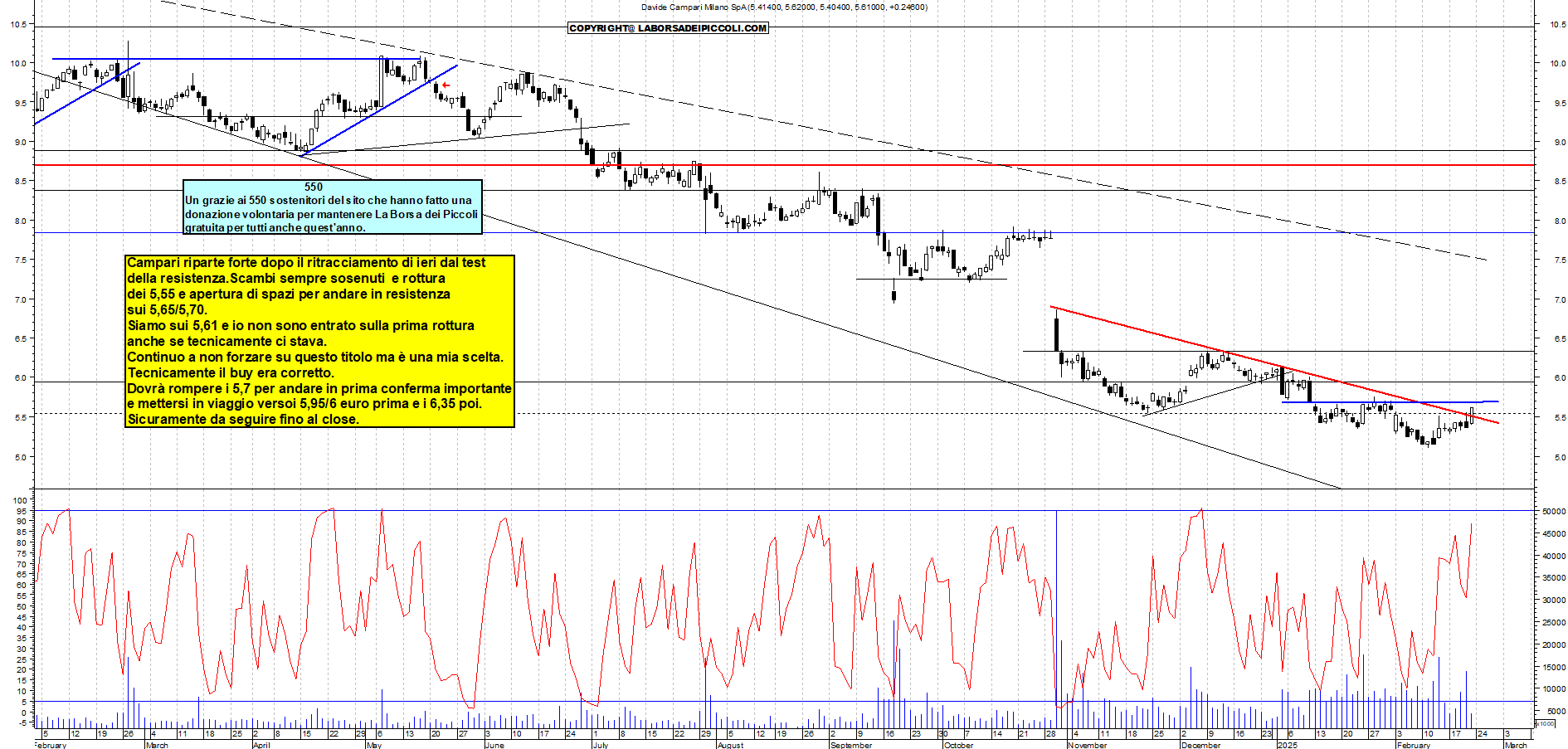Click the '15000' volume axis label
Viewport: 1568px width, 749px height.
(x=1554, y=667)
